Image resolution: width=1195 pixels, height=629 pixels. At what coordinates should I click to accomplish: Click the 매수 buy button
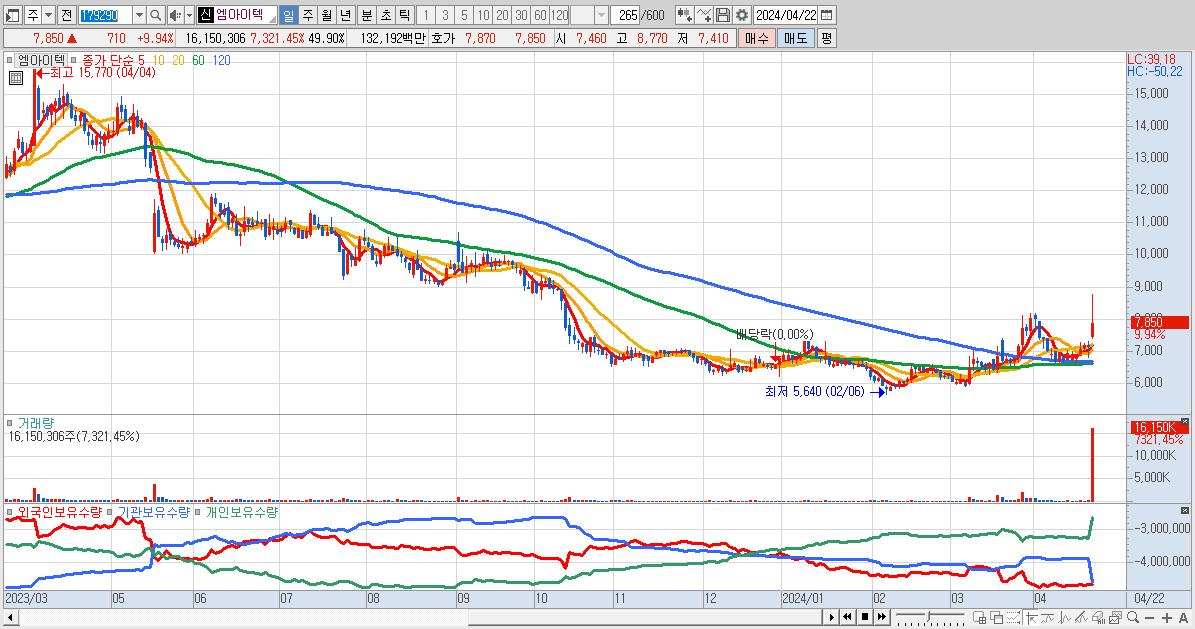tap(756, 38)
